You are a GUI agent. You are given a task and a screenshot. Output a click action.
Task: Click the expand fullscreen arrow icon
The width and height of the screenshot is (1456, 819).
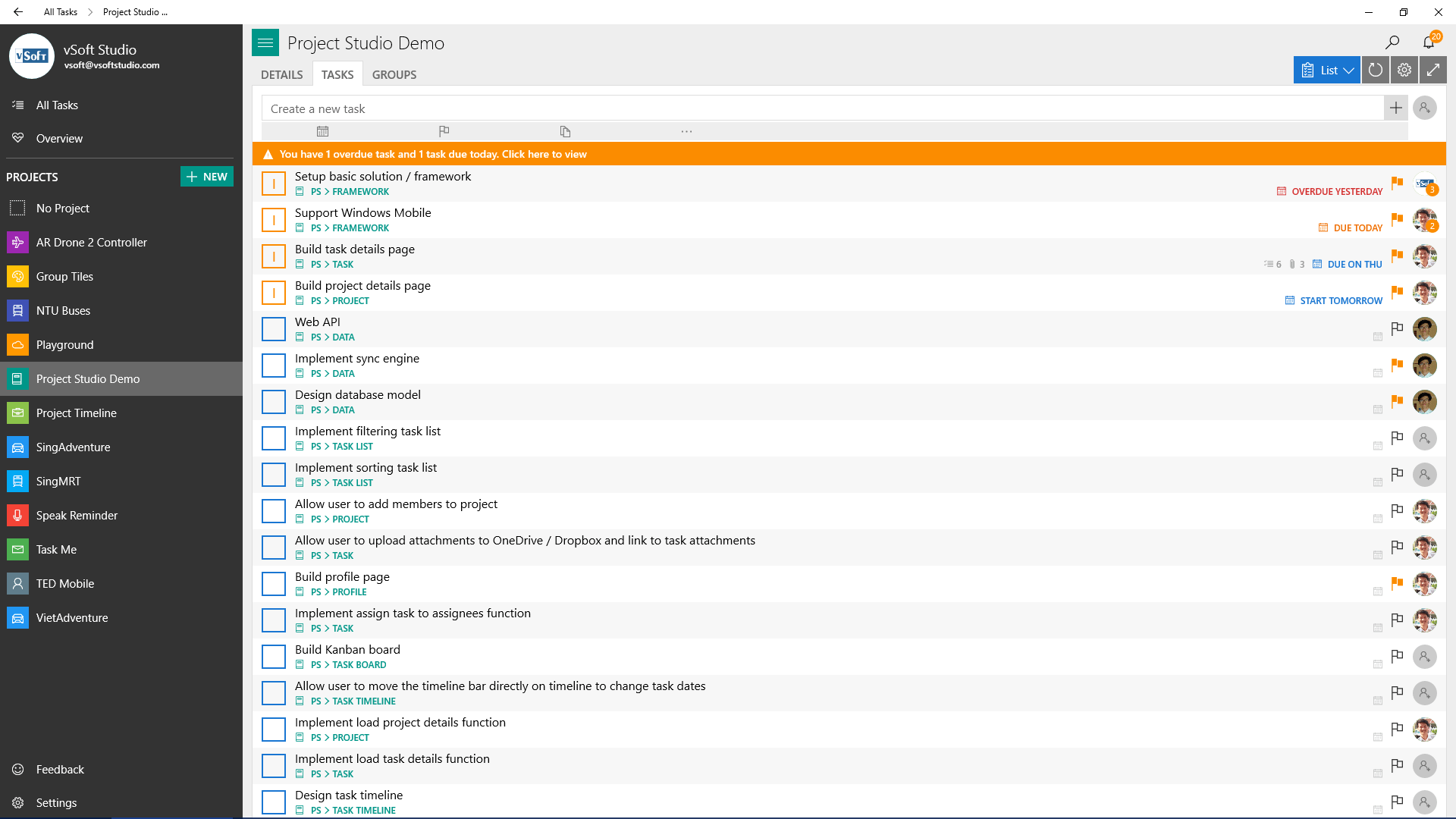1432,71
